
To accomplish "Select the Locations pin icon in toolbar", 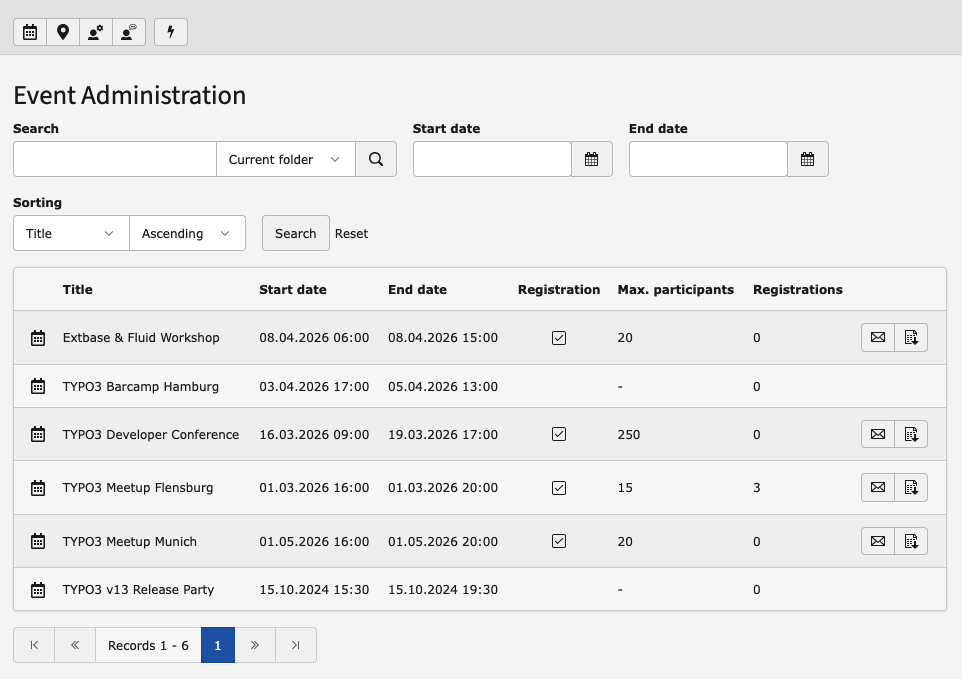I will (62, 31).
